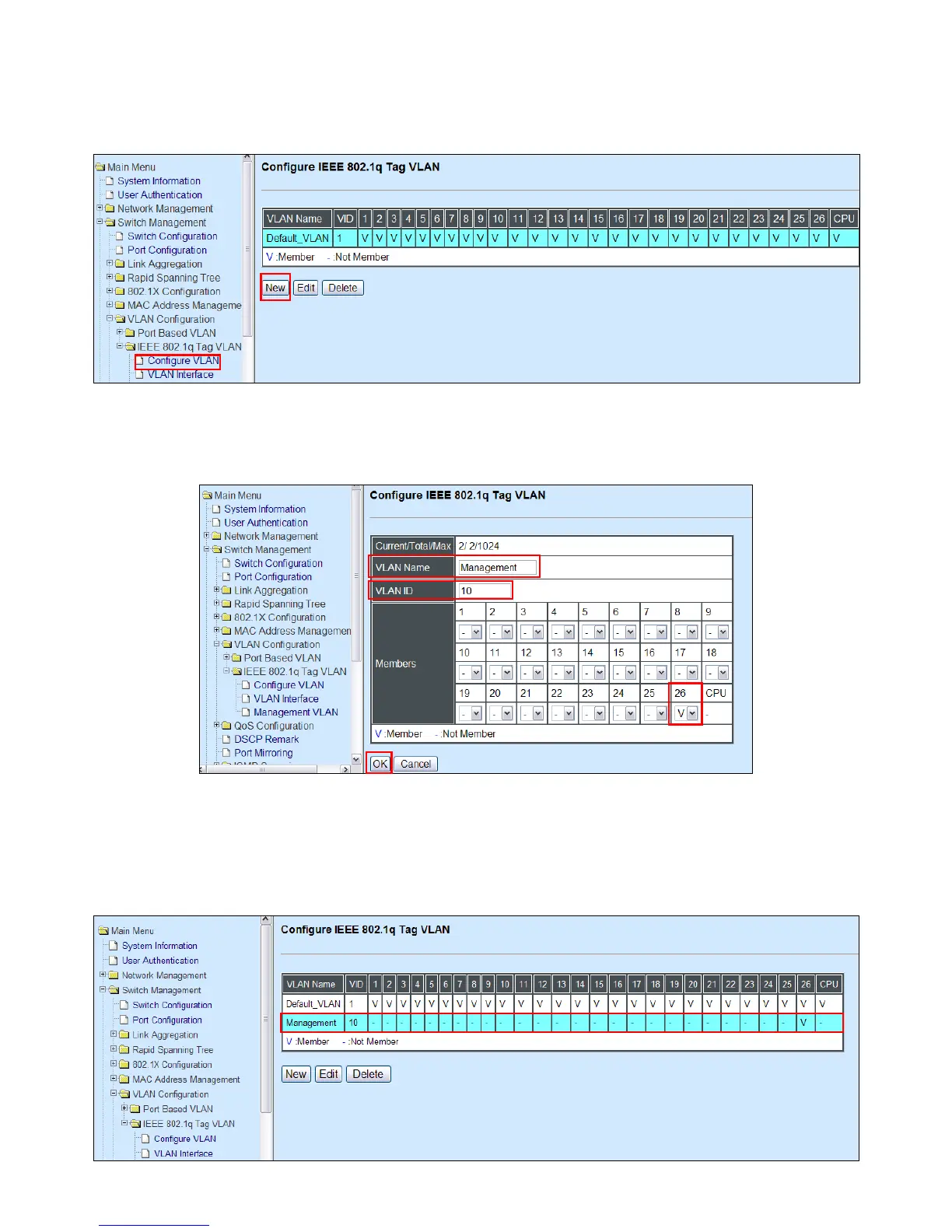Click Management VLAN page icon in middle screenshot
The height and width of the screenshot is (1232, 952).
[x=247, y=712]
